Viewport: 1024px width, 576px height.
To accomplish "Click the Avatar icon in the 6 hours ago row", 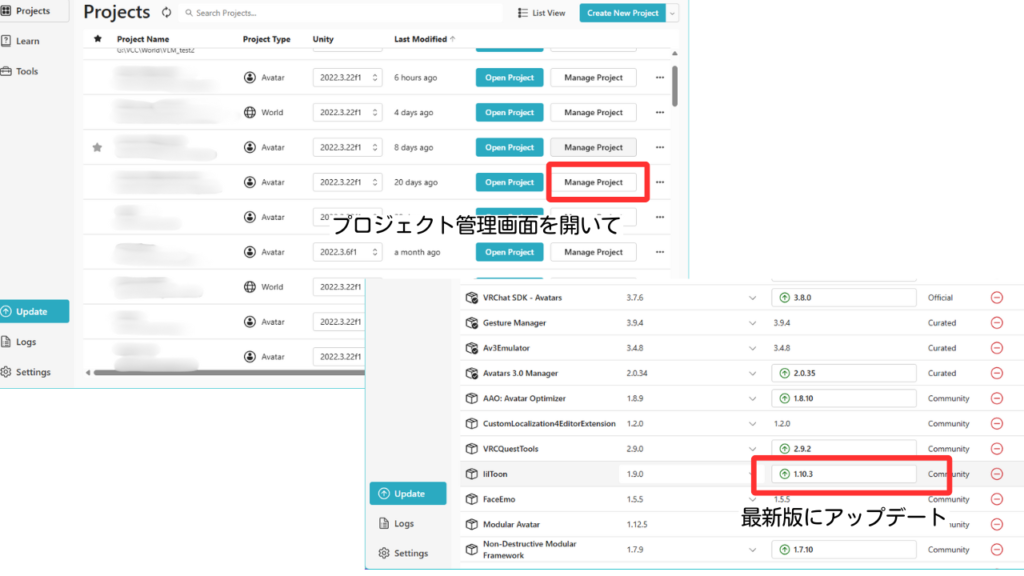I will 249,78.
